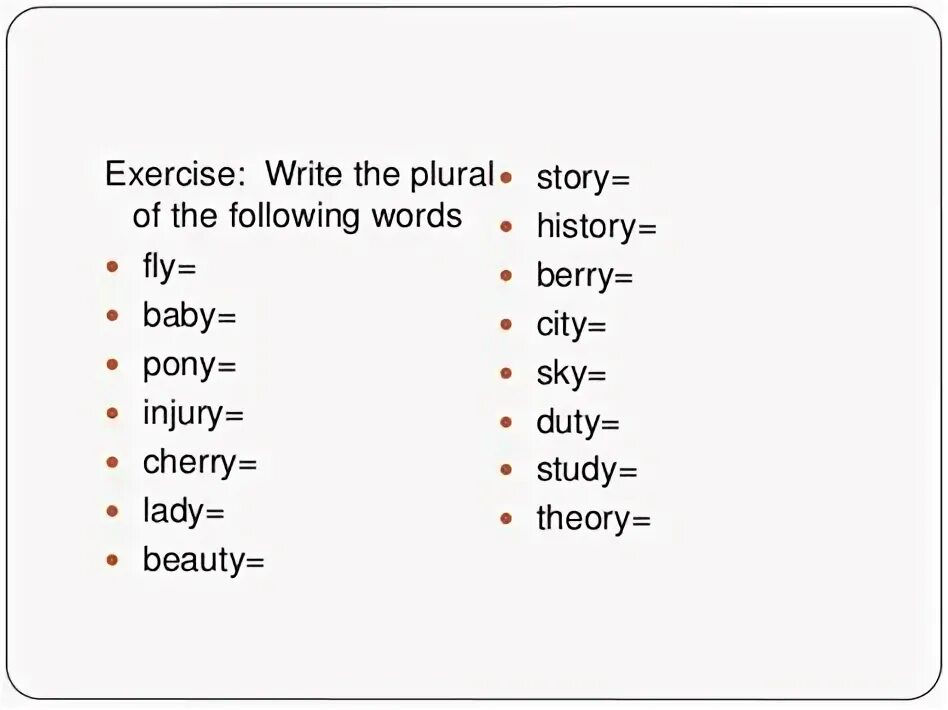Viewport: 948px width, 710px height.
Task: Select the 'sky=' entry
Action: 571,374
